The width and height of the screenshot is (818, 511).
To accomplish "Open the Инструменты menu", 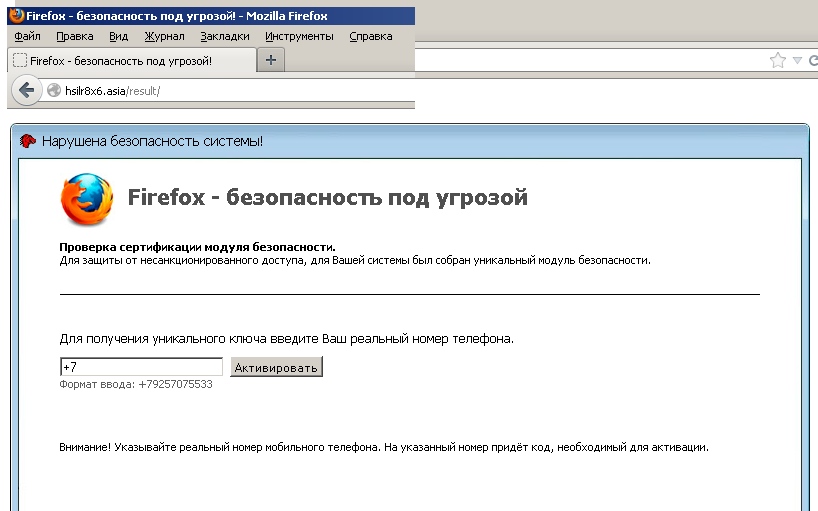I will 299,36.
